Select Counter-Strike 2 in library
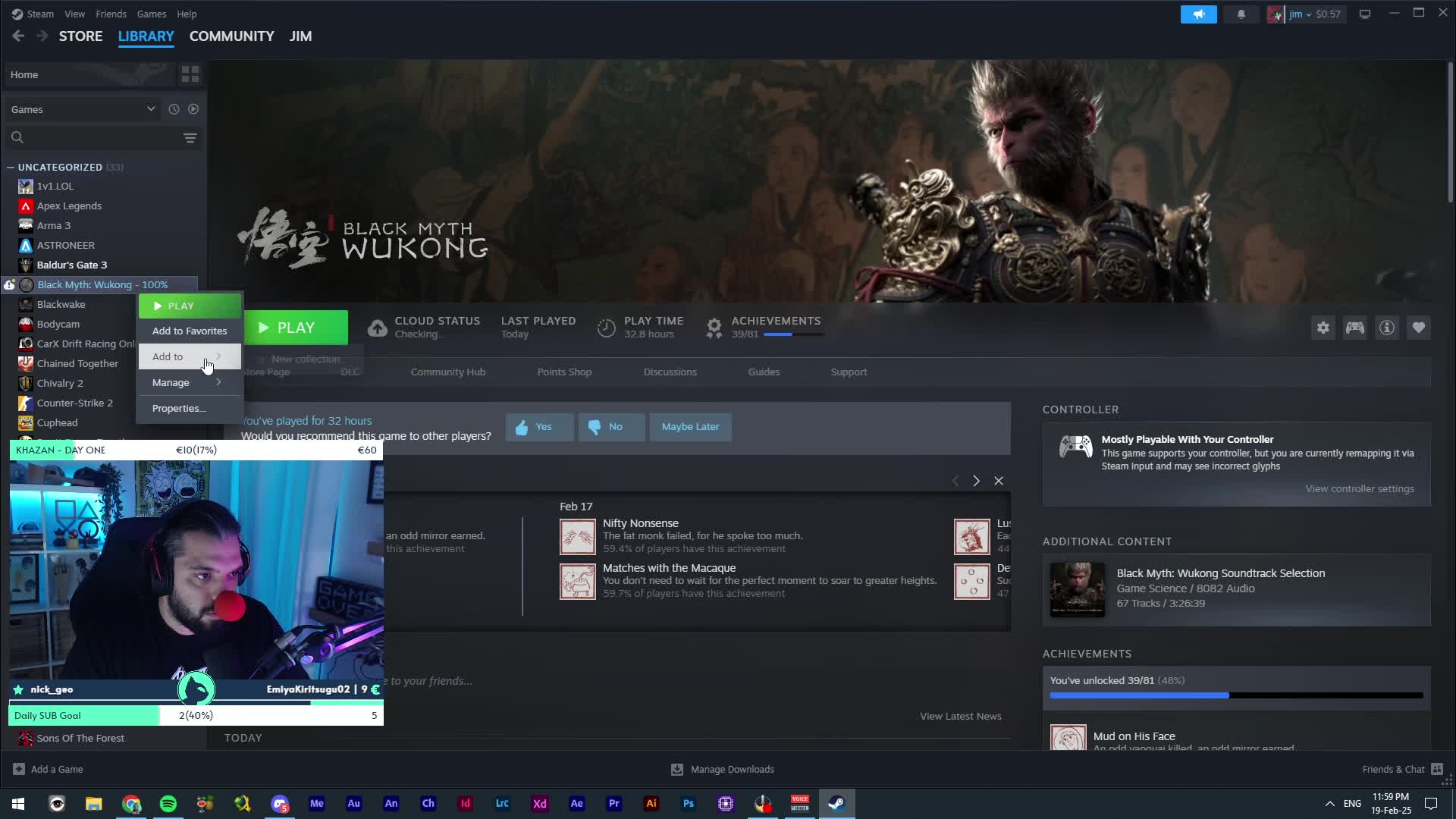The image size is (1456, 819). click(74, 403)
